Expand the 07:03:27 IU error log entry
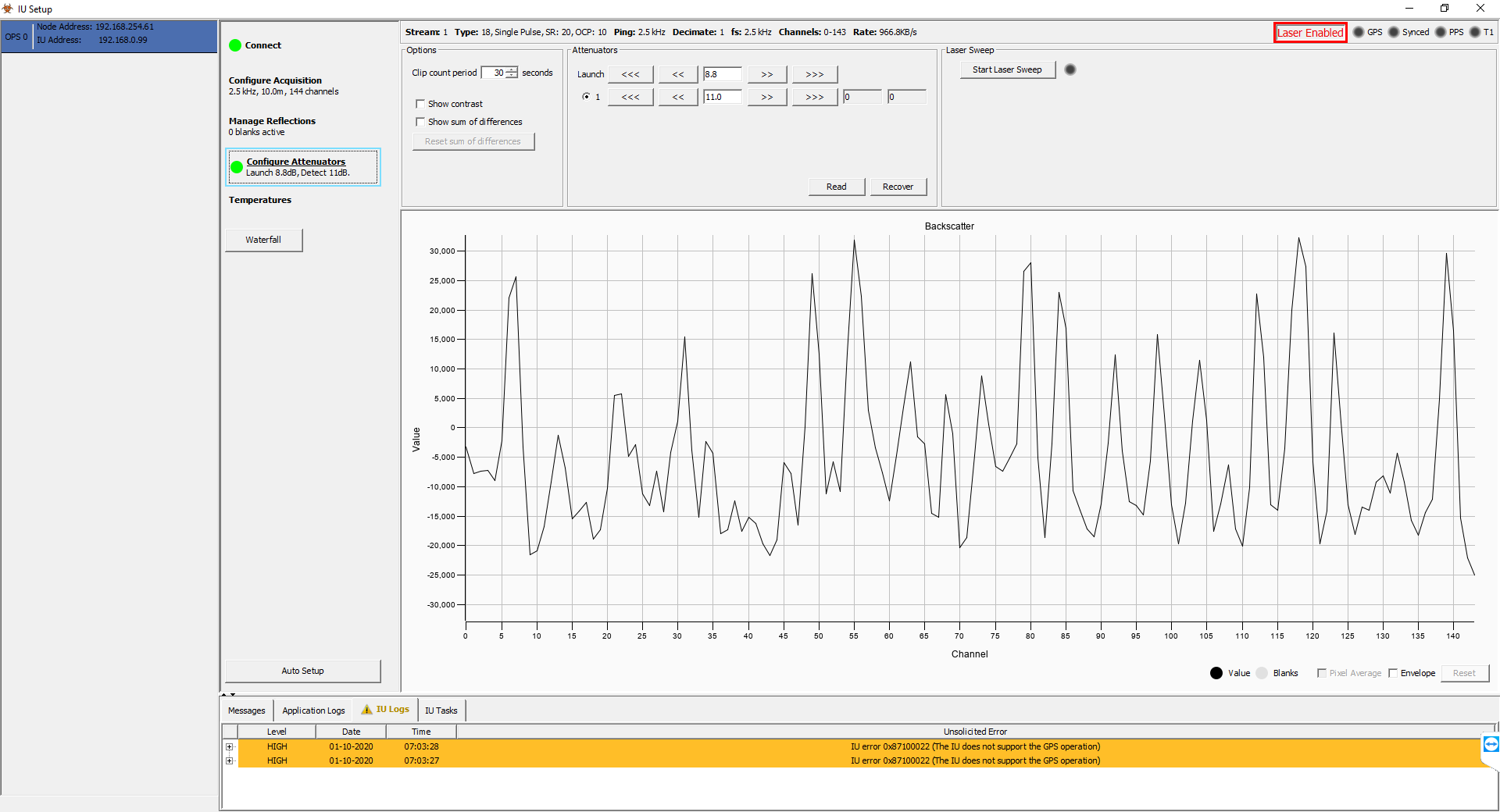Image resolution: width=1500 pixels, height=812 pixels. (x=229, y=760)
